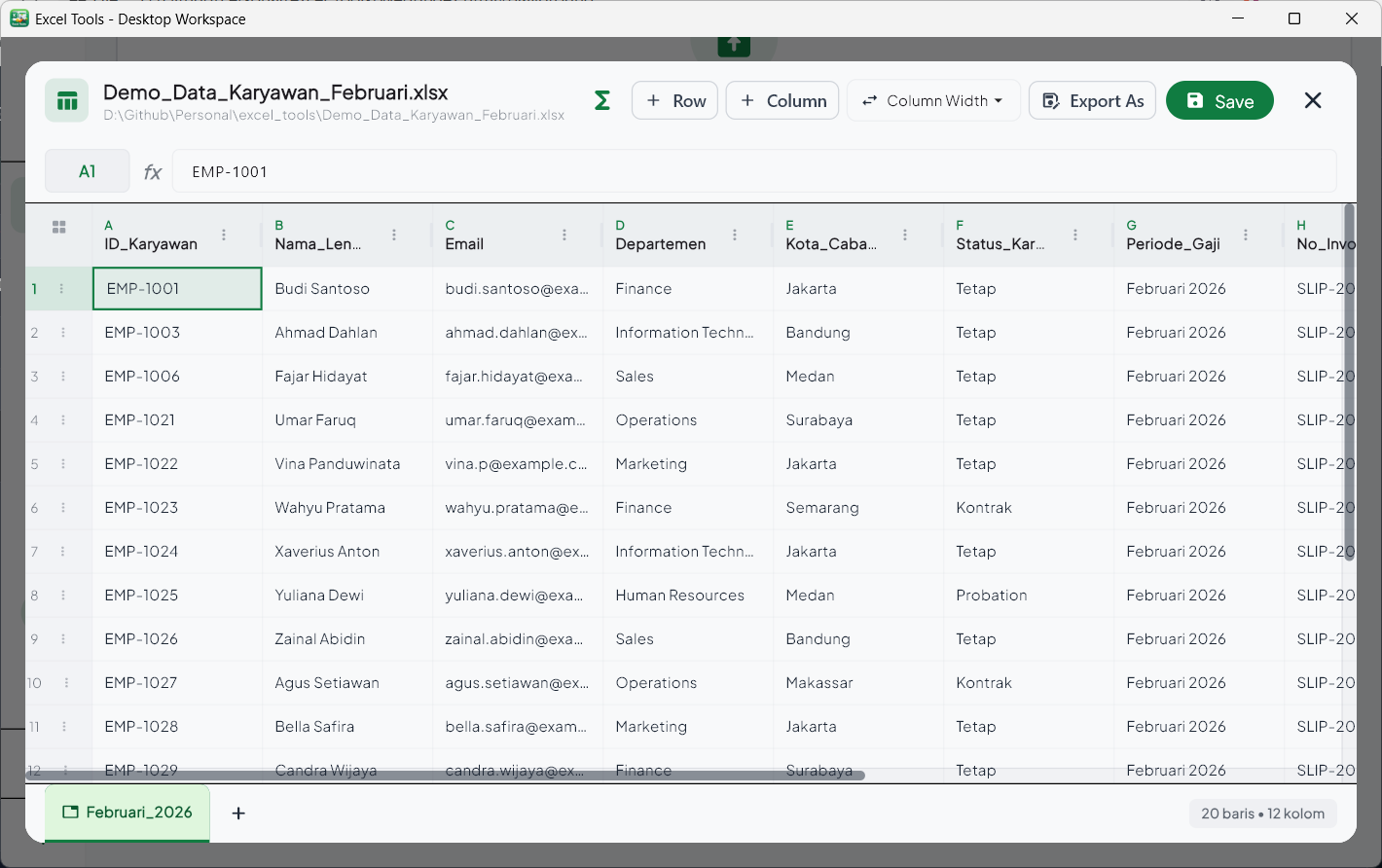Select the Makassar cell
1382x868 pixels.
pos(858,683)
